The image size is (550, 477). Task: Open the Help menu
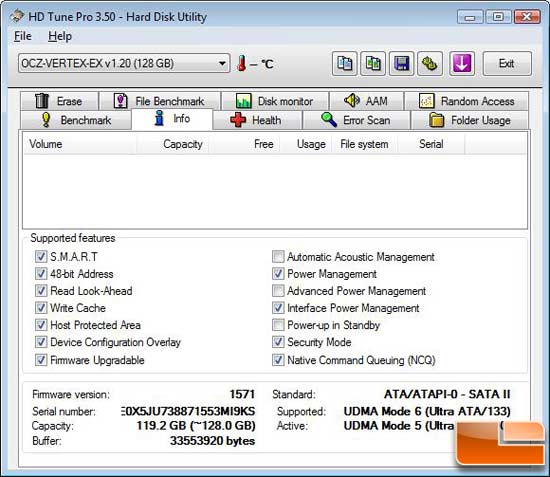coord(60,36)
